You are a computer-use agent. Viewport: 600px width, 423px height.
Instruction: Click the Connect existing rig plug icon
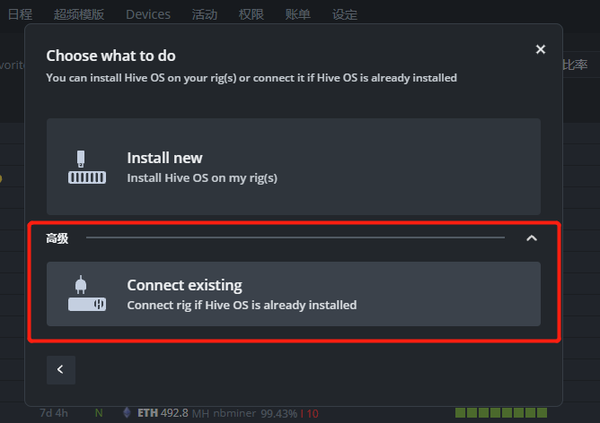point(87,294)
